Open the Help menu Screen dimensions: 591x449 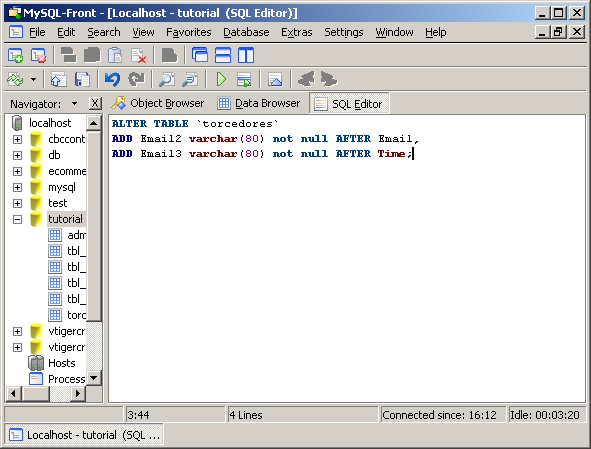click(x=436, y=32)
